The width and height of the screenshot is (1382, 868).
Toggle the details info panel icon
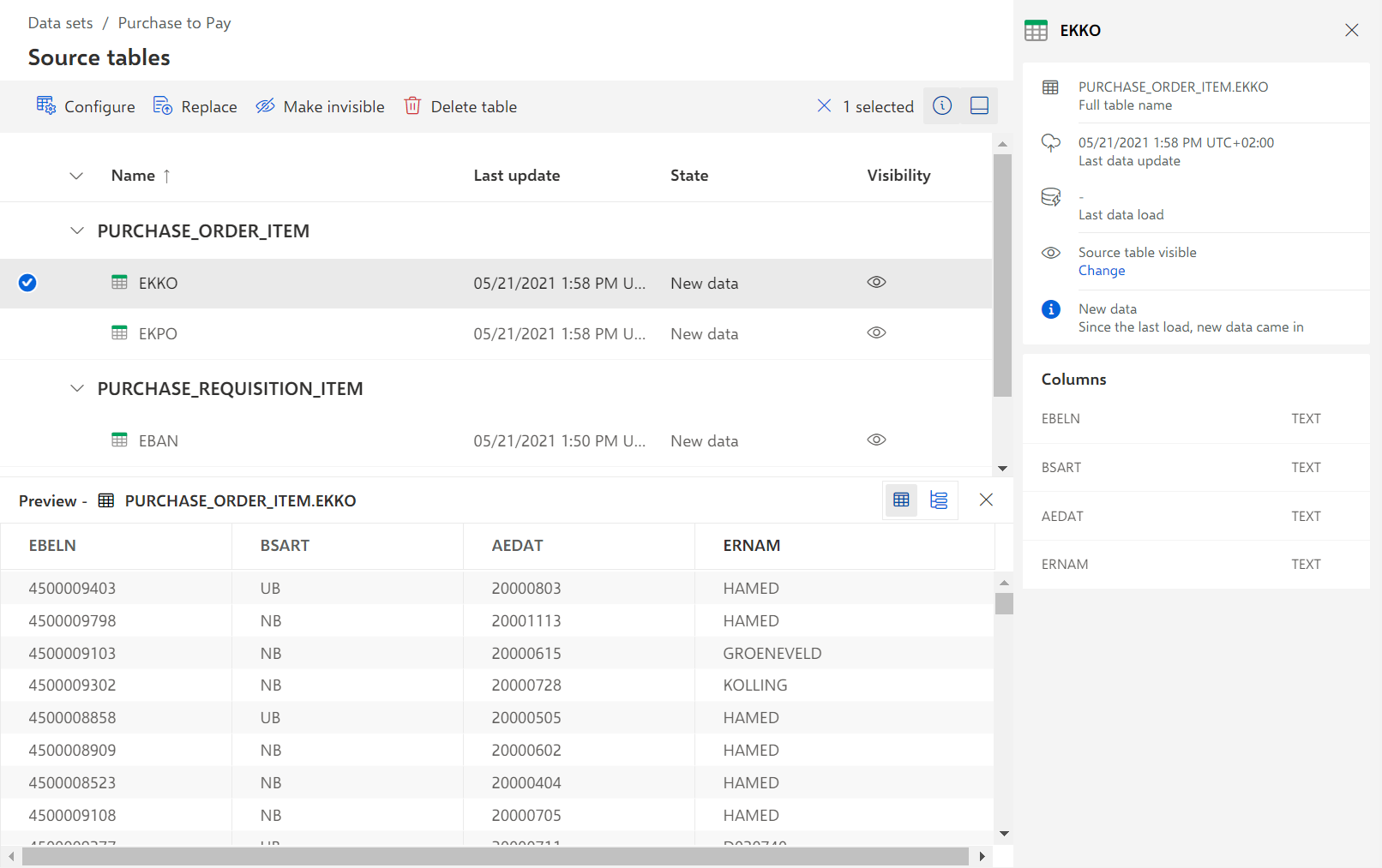tap(942, 105)
